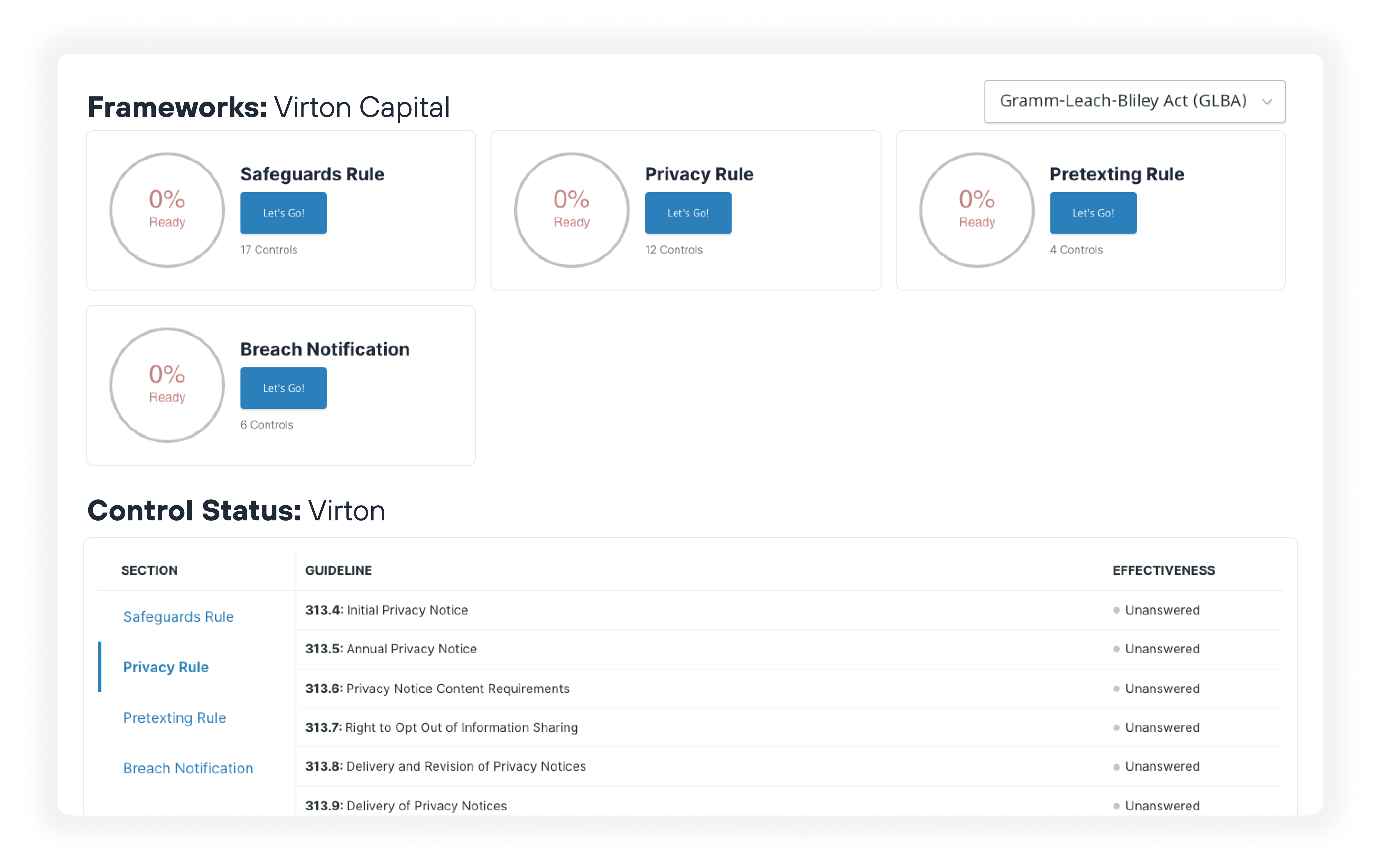Screen dimensions: 1380x868
Task: Click the Pretexting Rule card title
Action: click(x=1117, y=174)
